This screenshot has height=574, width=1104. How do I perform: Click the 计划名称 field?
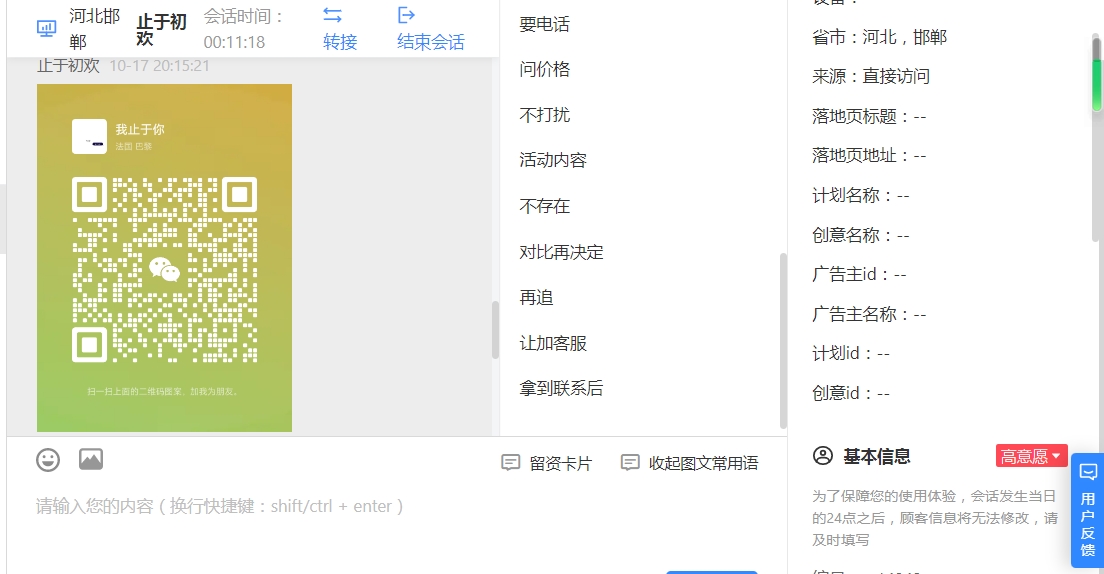(x=860, y=195)
